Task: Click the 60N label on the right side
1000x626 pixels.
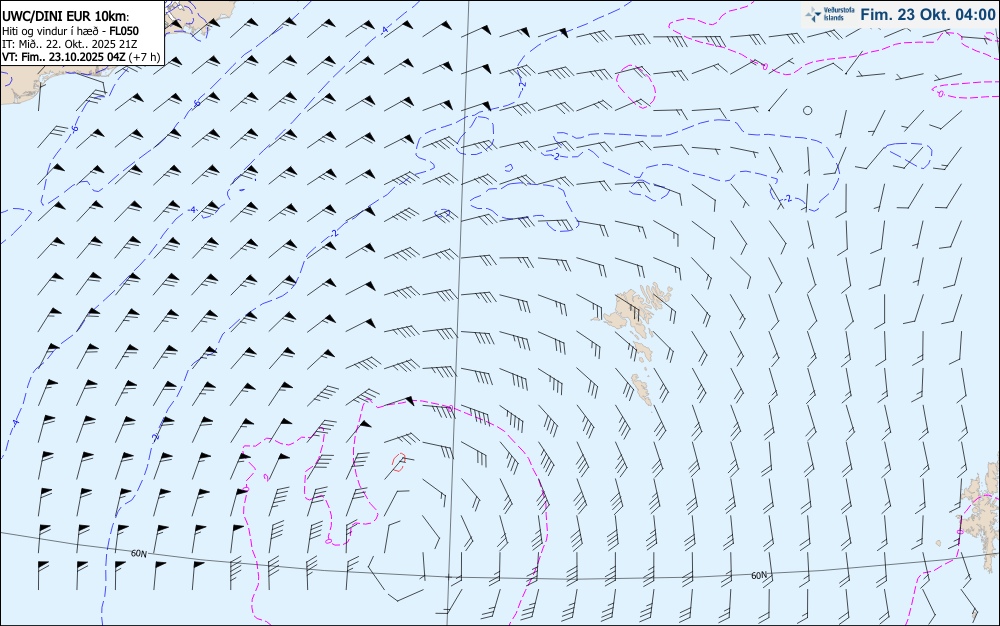Action: (759, 575)
